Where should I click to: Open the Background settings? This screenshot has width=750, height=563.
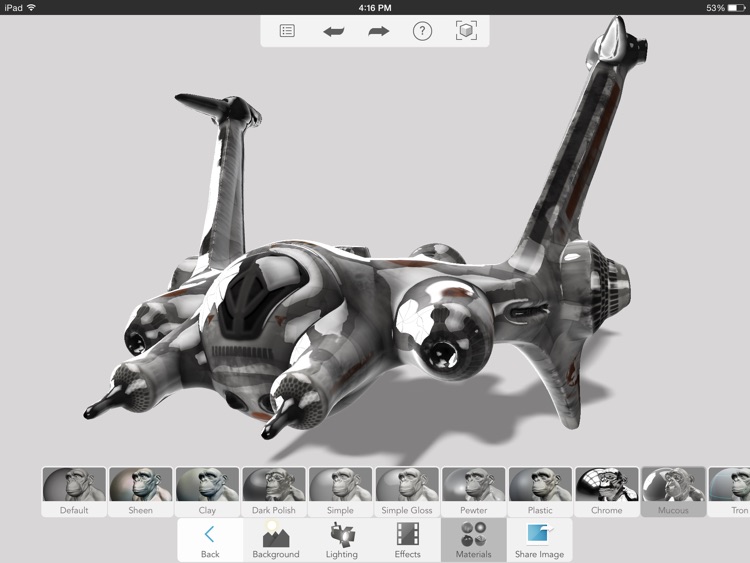tap(275, 540)
